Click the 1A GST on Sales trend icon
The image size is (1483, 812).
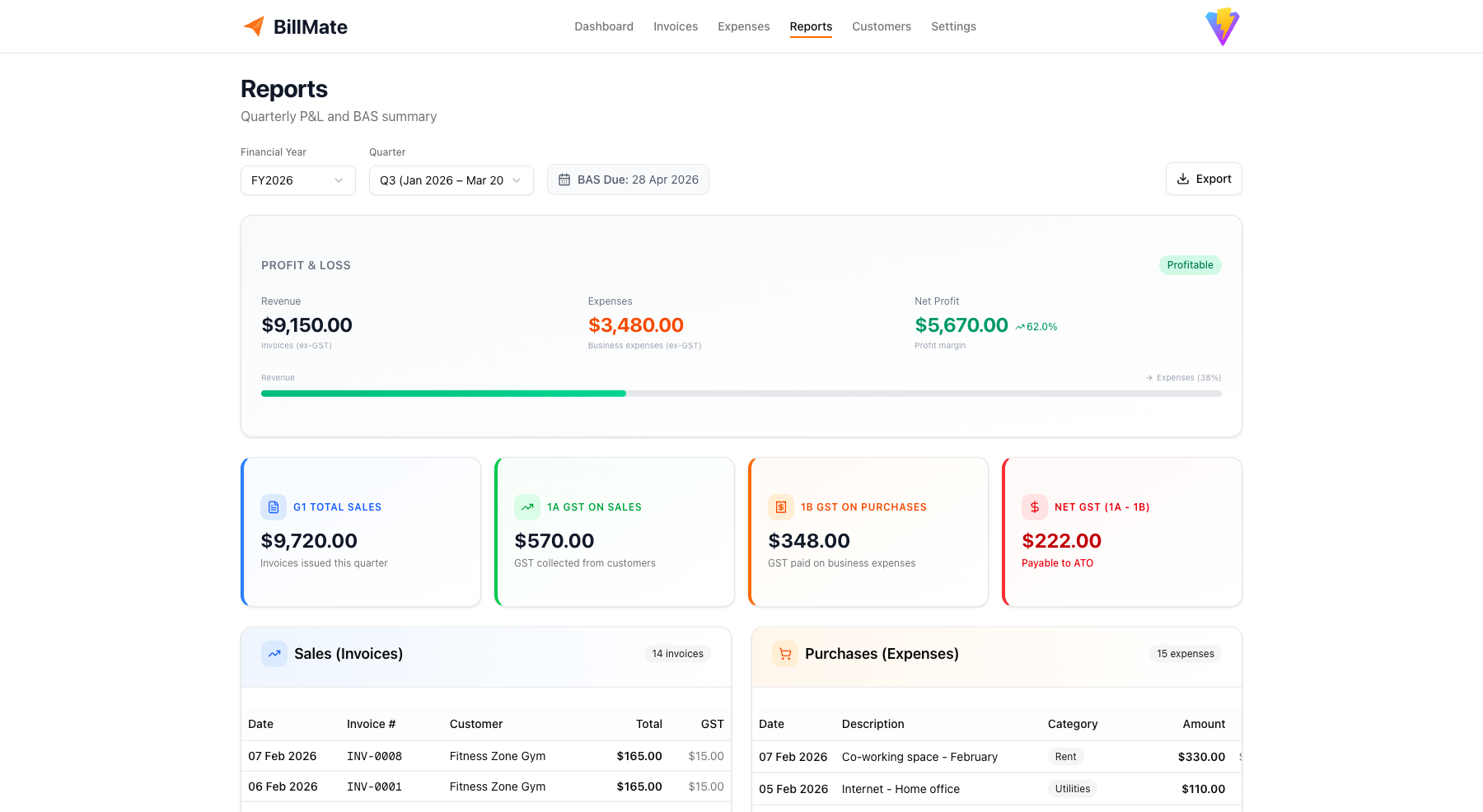click(x=527, y=507)
